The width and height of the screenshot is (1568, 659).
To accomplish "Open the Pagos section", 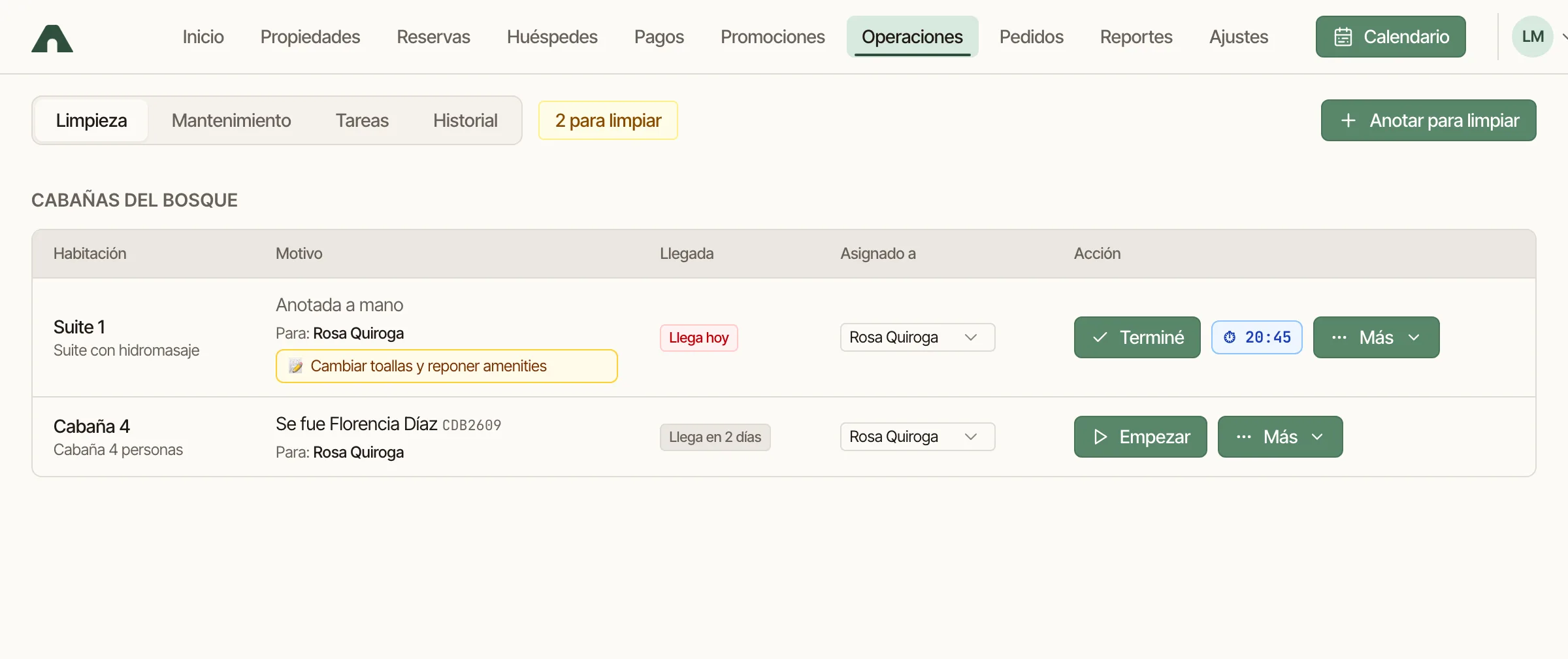I will pyautogui.click(x=659, y=37).
